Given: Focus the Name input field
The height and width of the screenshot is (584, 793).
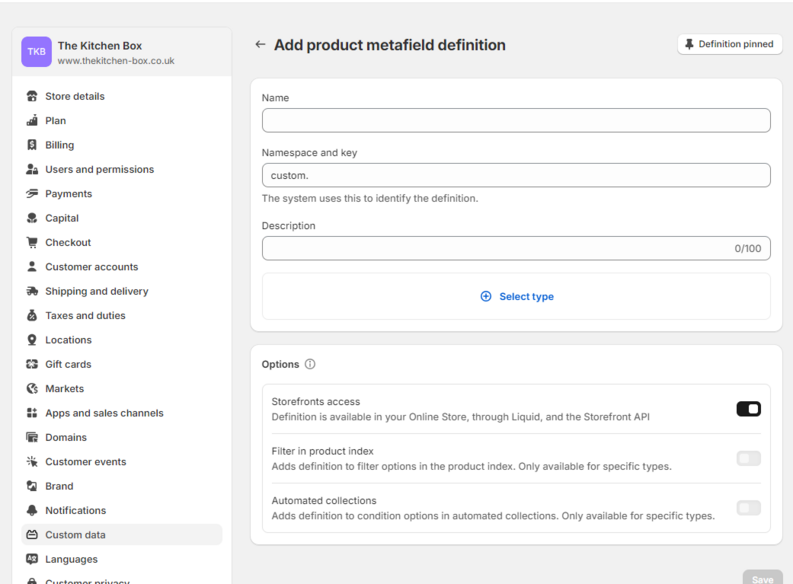Looking at the screenshot, I should click(x=516, y=120).
